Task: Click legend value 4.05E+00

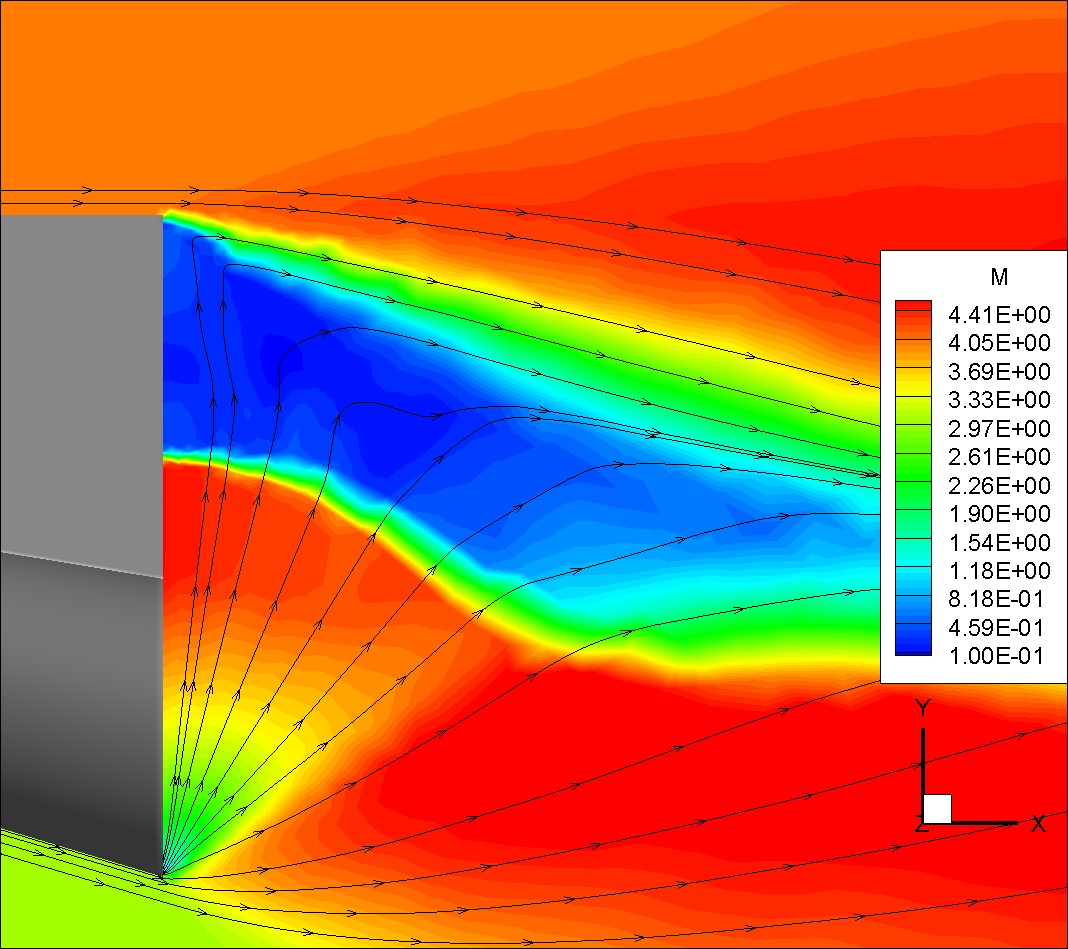Action: click(999, 343)
